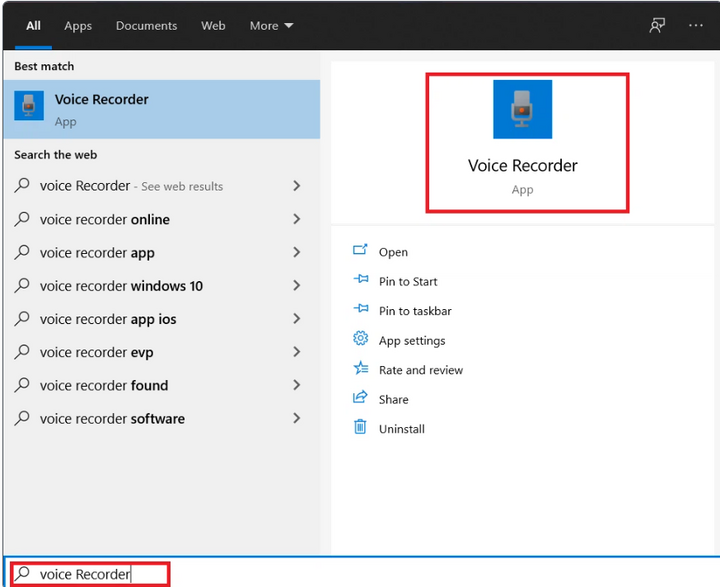
Task: Click the App settings gear icon
Action: pos(360,340)
